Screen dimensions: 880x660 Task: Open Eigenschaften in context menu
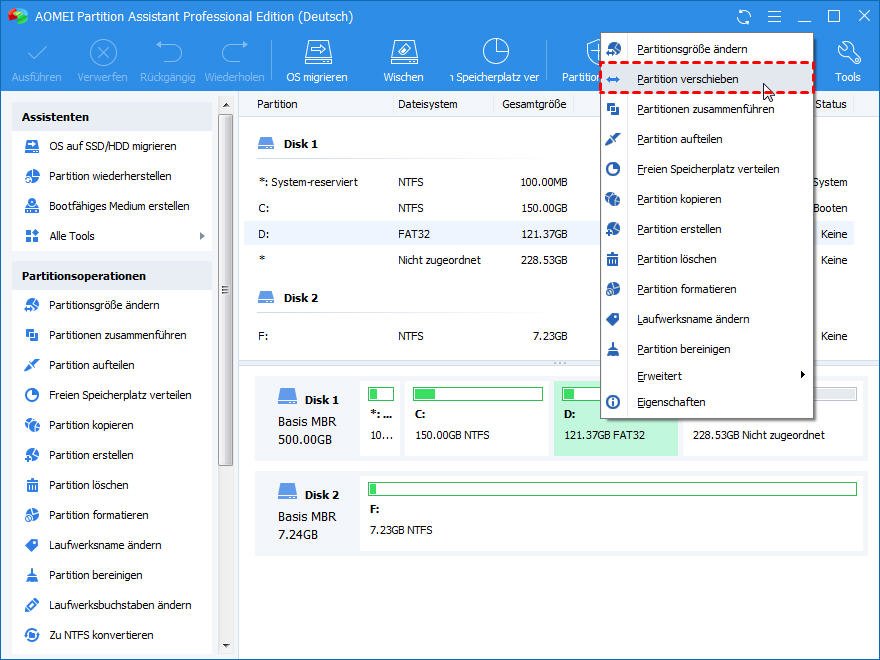pos(707,402)
